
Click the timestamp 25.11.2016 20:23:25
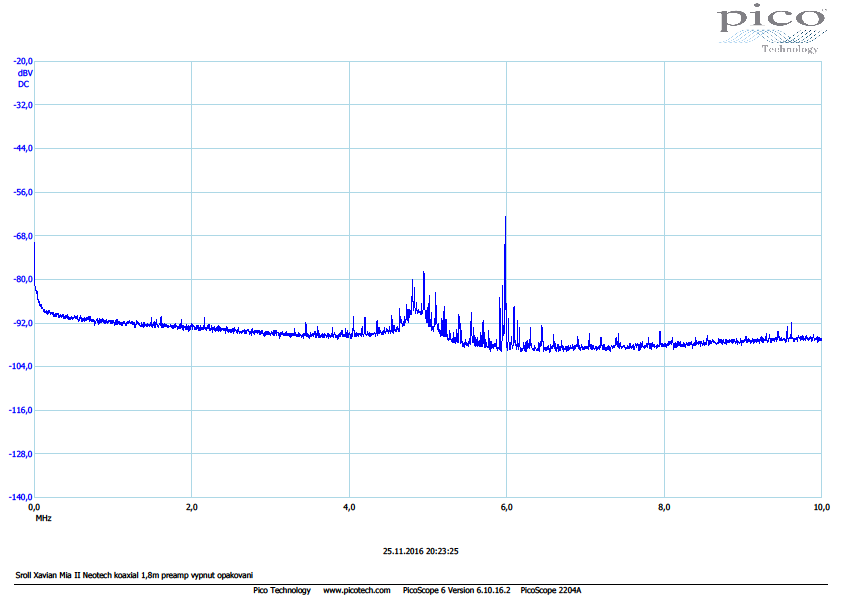tap(420, 551)
